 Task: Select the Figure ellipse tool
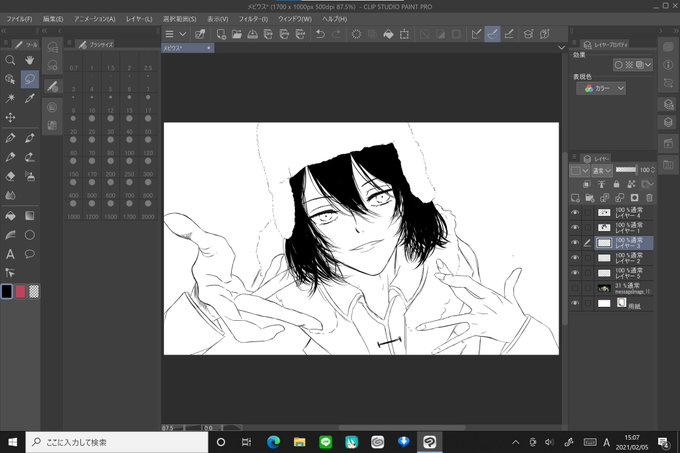click(x=29, y=235)
